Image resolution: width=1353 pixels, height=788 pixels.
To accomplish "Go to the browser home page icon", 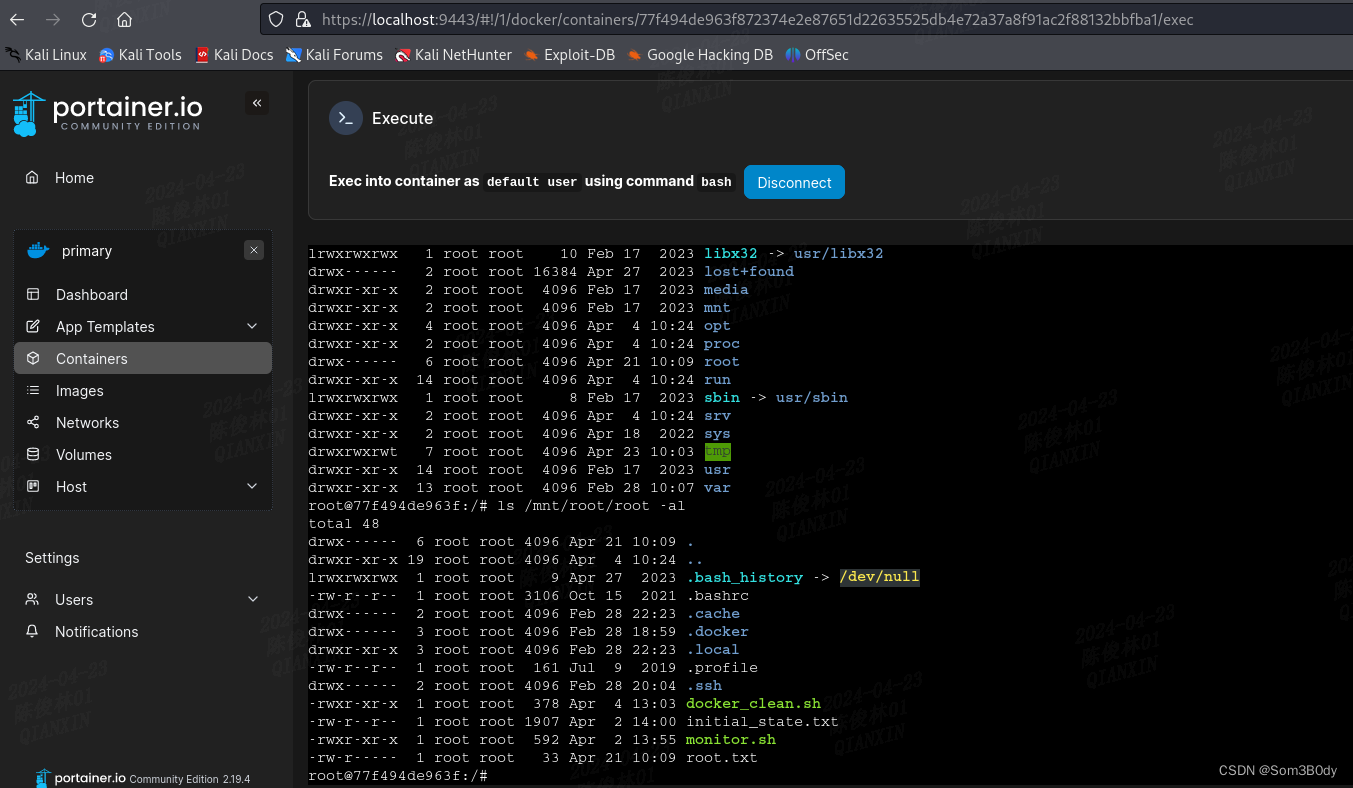I will click(124, 20).
